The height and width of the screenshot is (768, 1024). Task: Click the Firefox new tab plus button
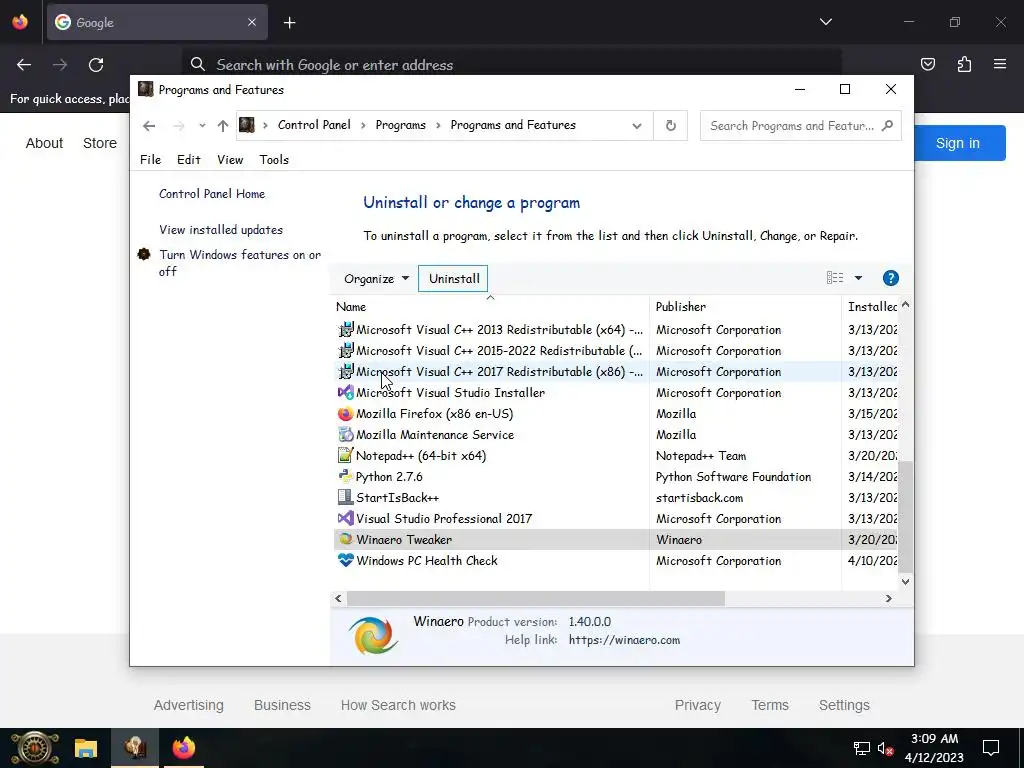[x=289, y=23]
